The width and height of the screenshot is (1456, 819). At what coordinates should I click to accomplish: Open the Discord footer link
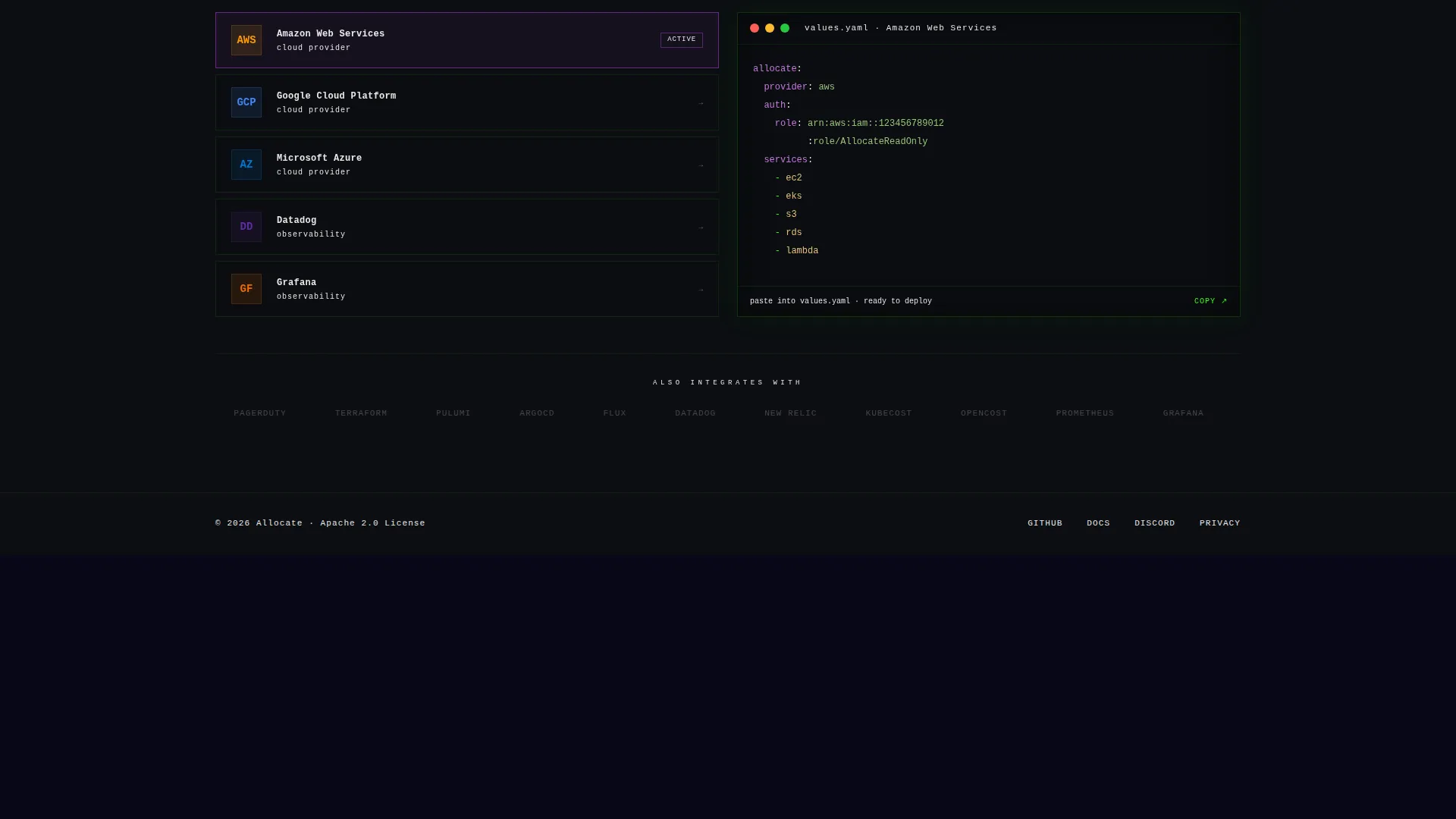[x=1155, y=523]
